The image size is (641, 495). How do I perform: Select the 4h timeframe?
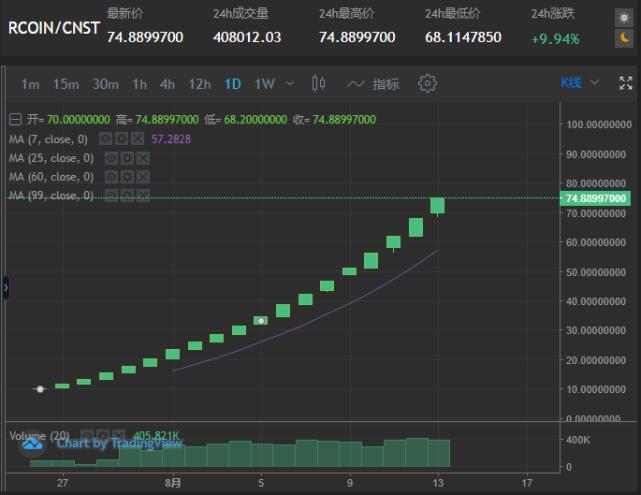(x=167, y=84)
